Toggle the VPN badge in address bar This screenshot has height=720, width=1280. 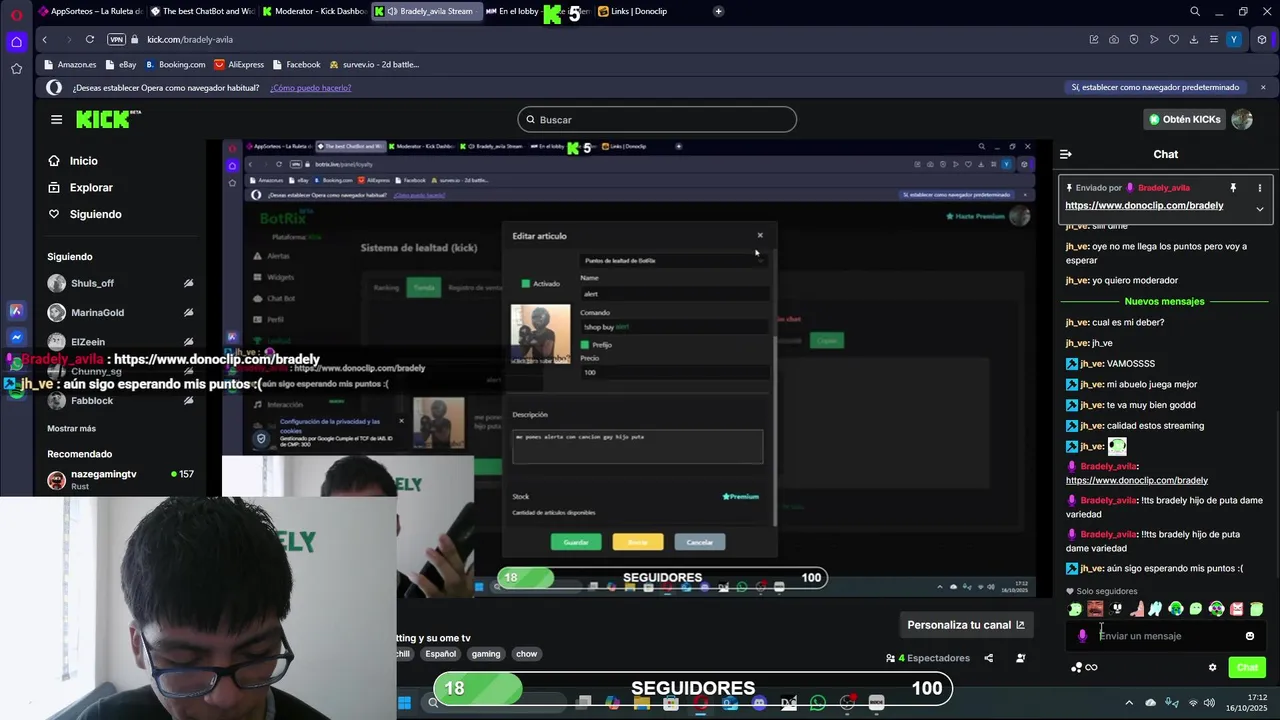116,39
